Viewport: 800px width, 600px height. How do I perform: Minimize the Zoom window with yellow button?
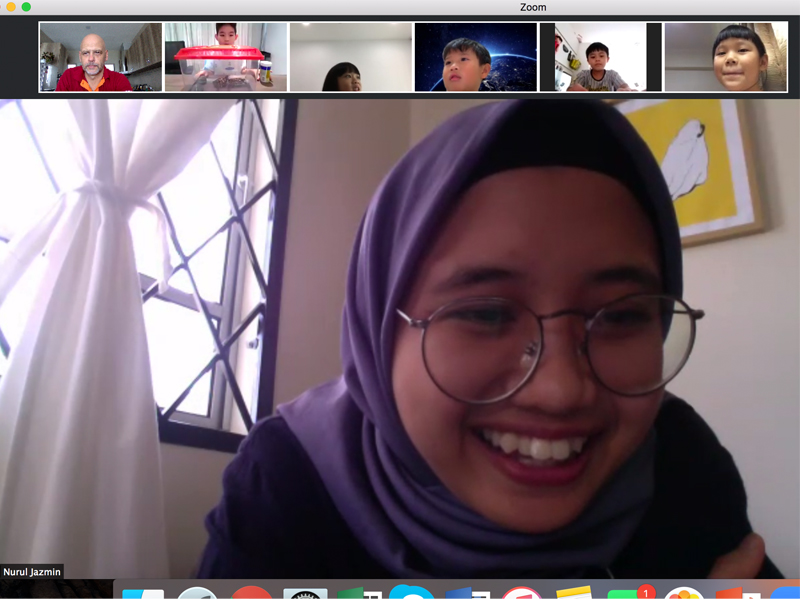pyautogui.click(x=11, y=7)
